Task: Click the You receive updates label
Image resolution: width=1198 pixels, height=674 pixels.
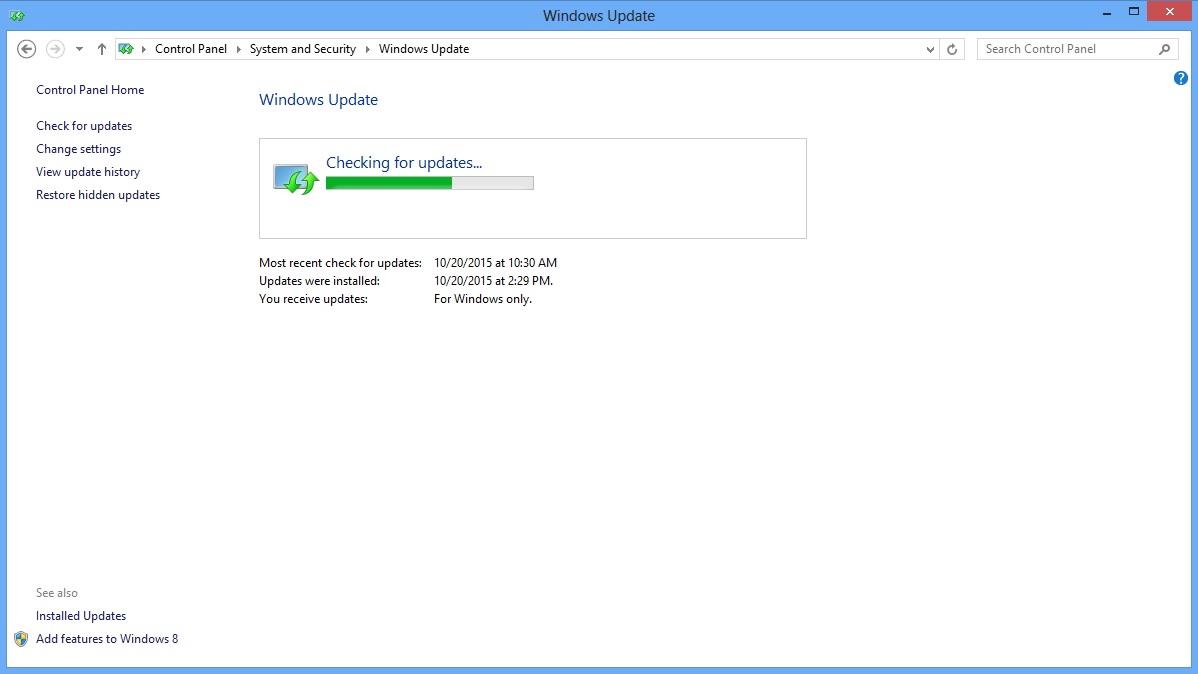Action: pos(313,299)
